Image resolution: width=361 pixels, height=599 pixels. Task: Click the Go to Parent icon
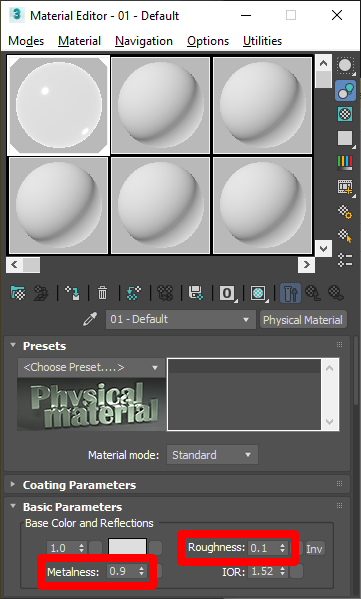313,293
